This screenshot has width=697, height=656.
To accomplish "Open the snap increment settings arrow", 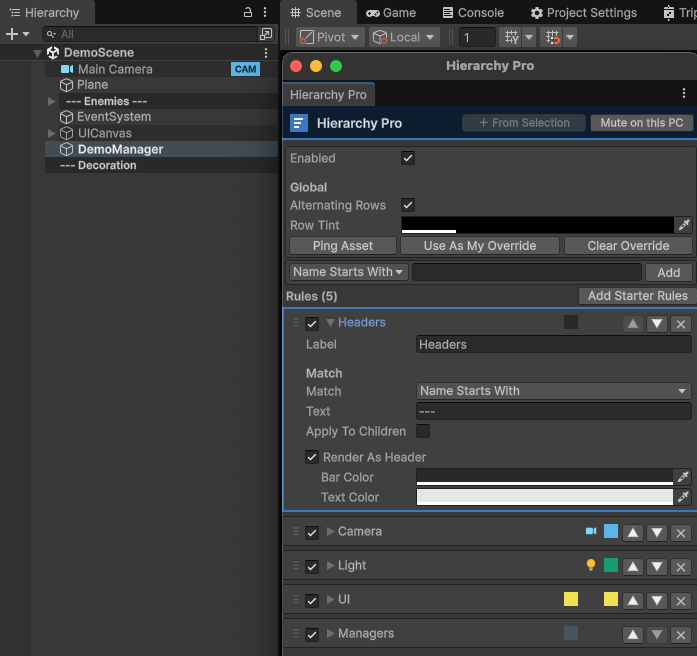I will pos(570,37).
